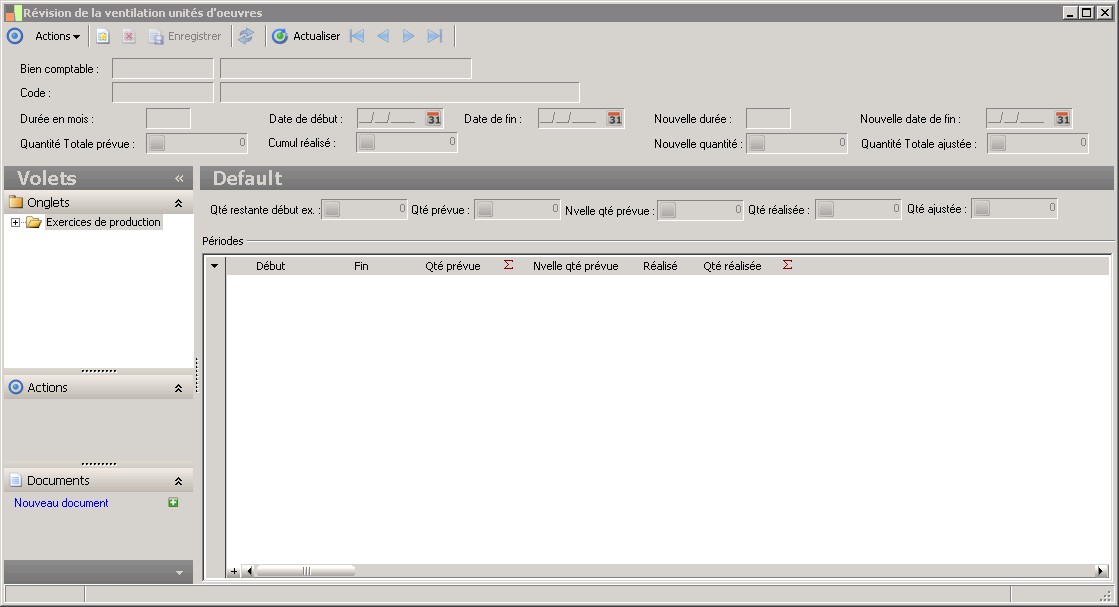This screenshot has height=607, width=1119.
Task: Collapse the Actions pane section
Action: click(178, 388)
